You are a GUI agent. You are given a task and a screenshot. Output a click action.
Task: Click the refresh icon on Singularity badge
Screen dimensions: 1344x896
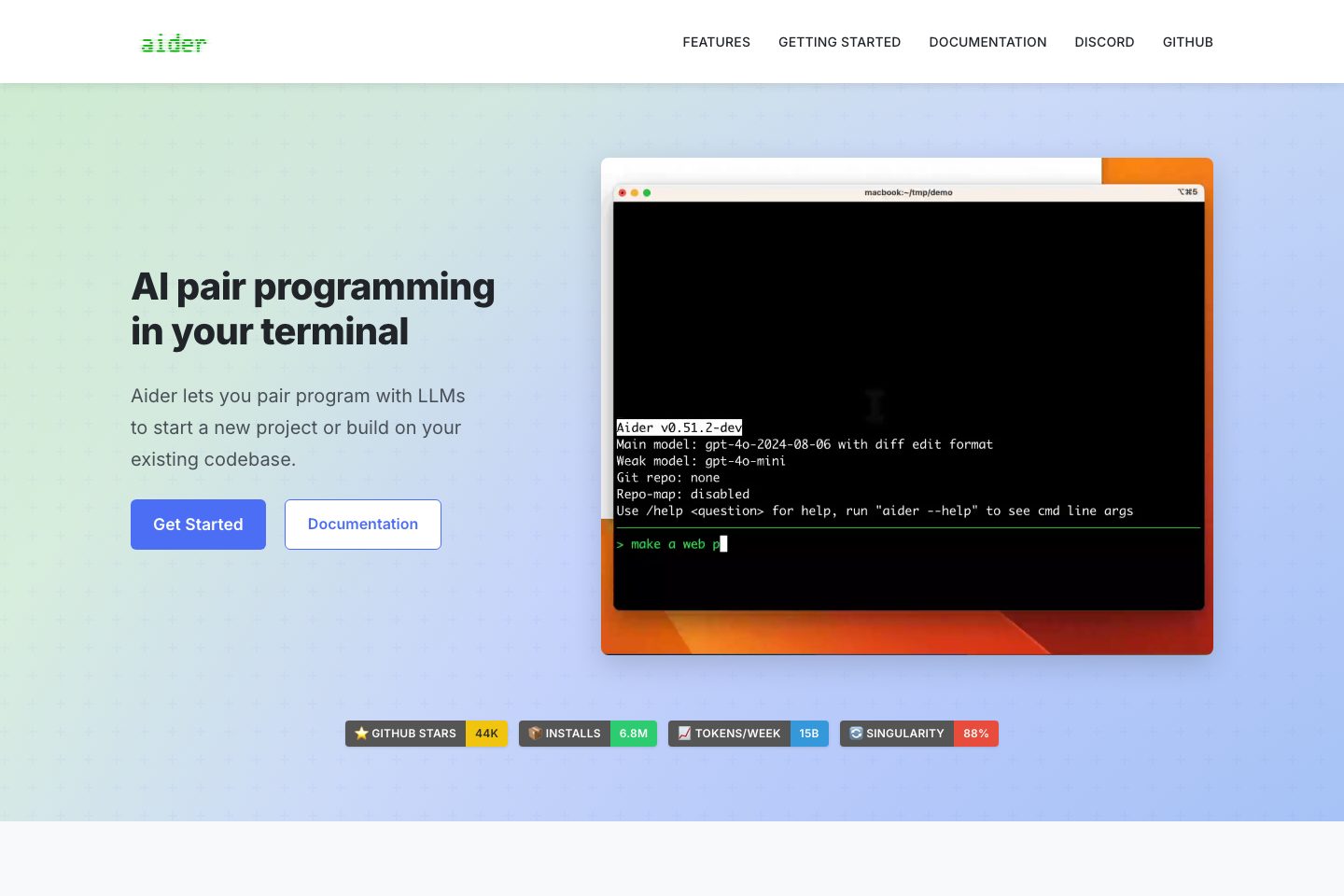click(x=856, y=734)
